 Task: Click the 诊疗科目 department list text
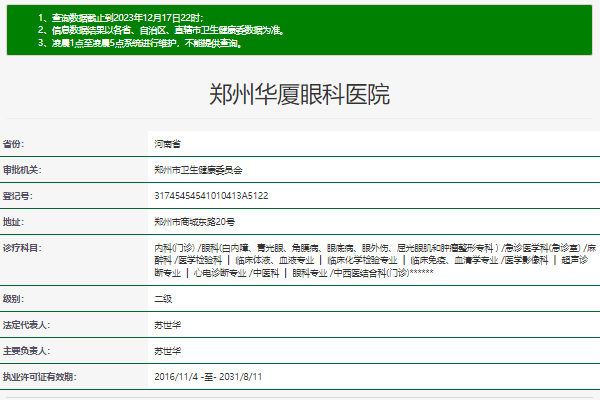point(375,260)
